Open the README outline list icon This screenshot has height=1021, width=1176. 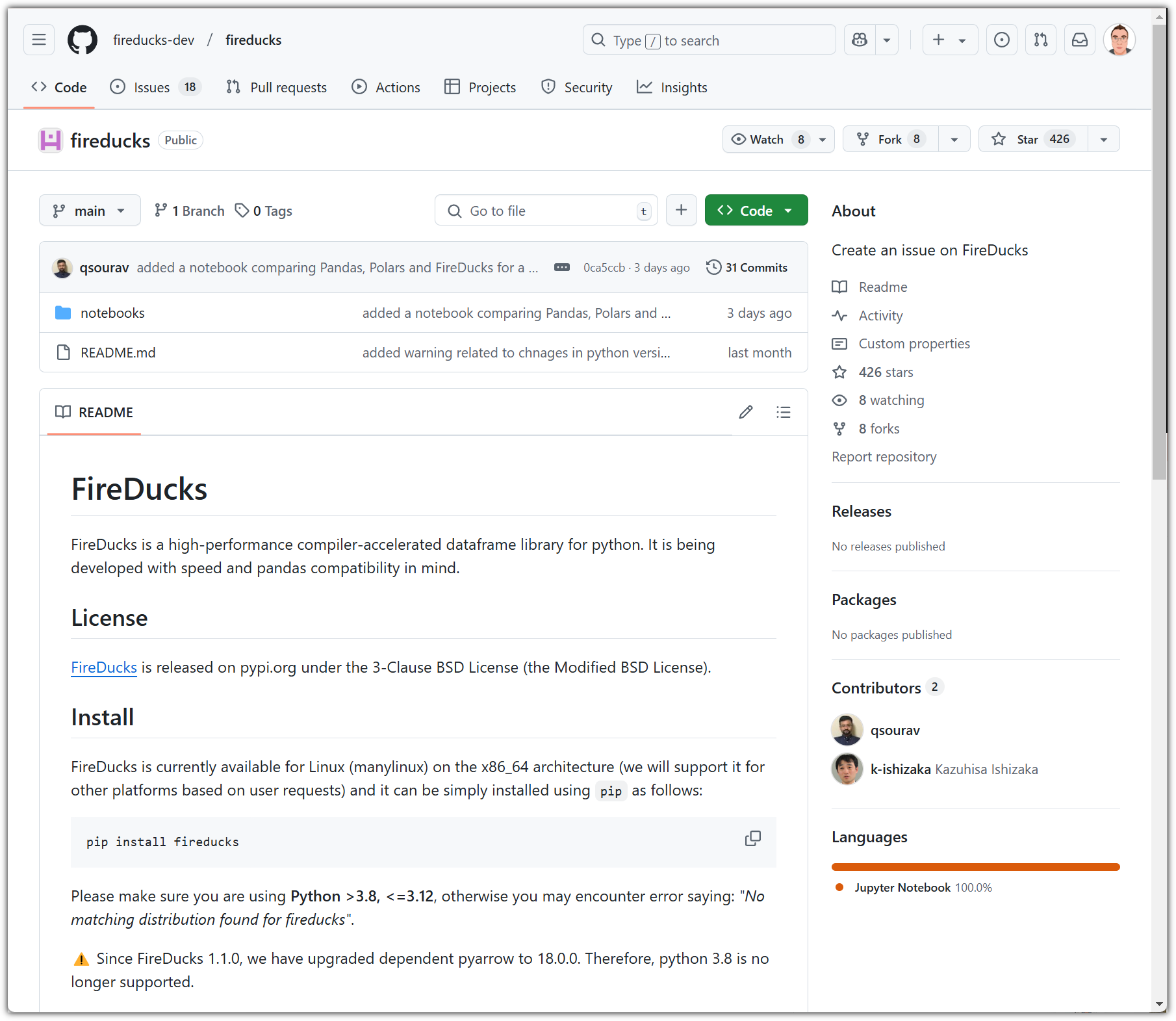(784, 412)
